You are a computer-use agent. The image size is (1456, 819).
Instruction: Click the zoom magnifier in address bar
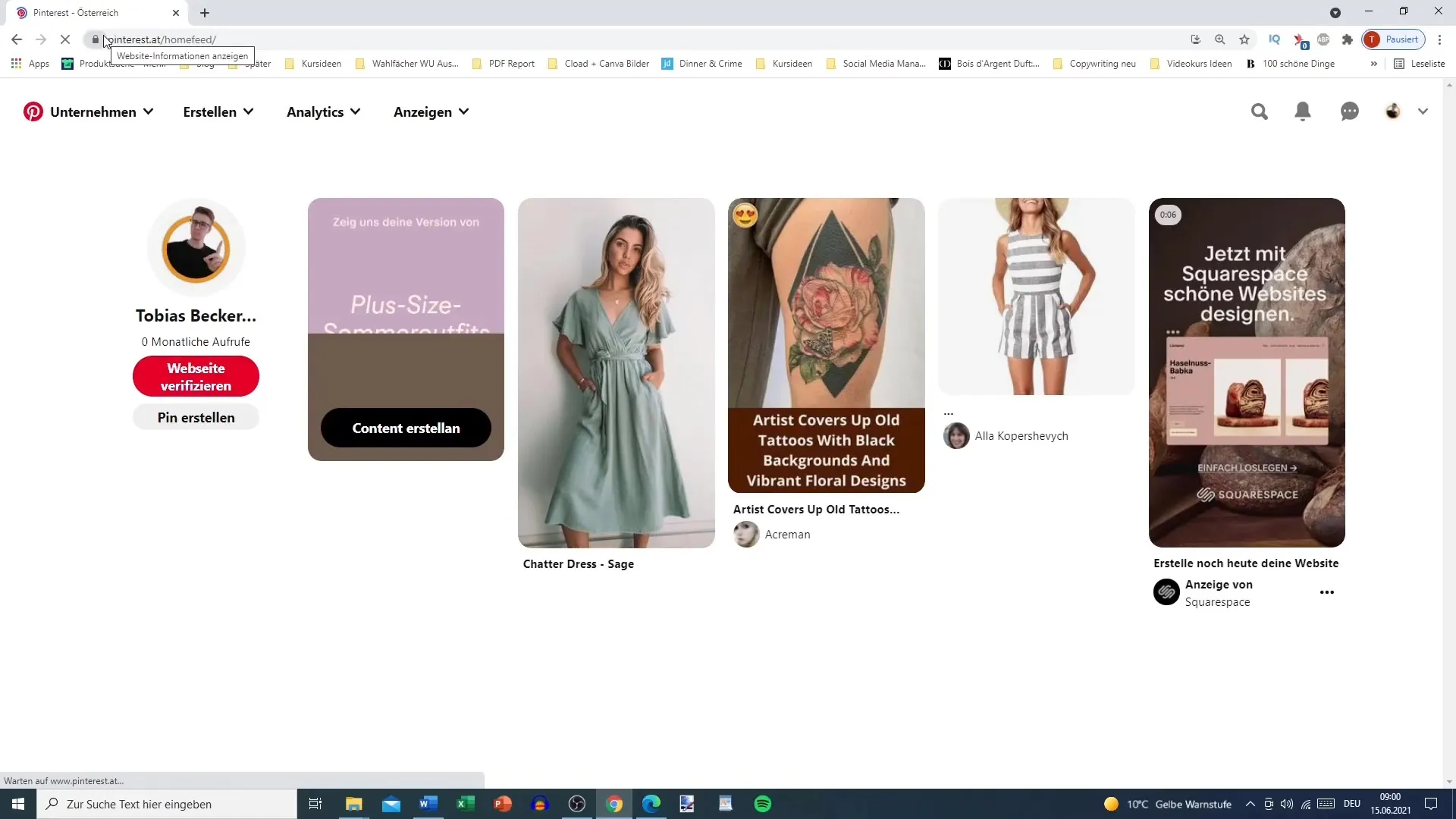tap(1220, 39)
